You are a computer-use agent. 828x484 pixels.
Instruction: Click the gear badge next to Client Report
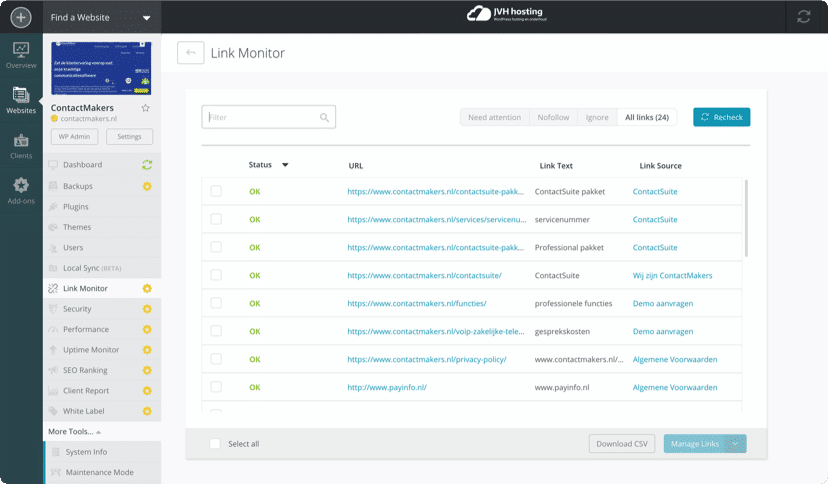pos(147,391)
